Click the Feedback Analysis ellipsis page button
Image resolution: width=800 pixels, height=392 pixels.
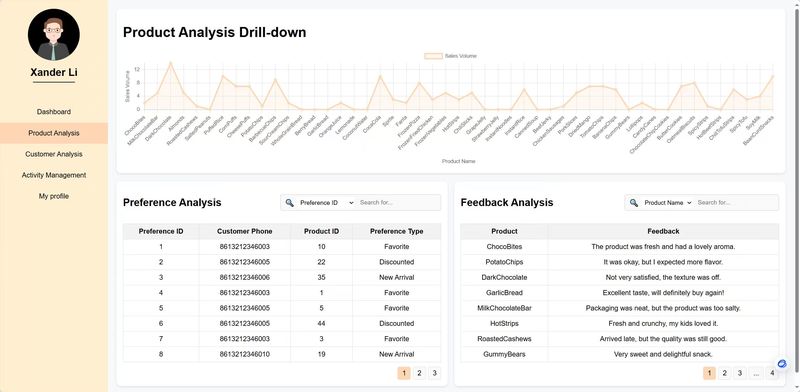point(756,373)
